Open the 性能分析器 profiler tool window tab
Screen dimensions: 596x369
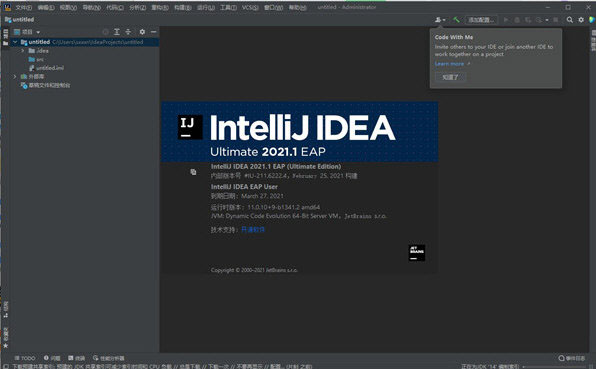point(109,358)
